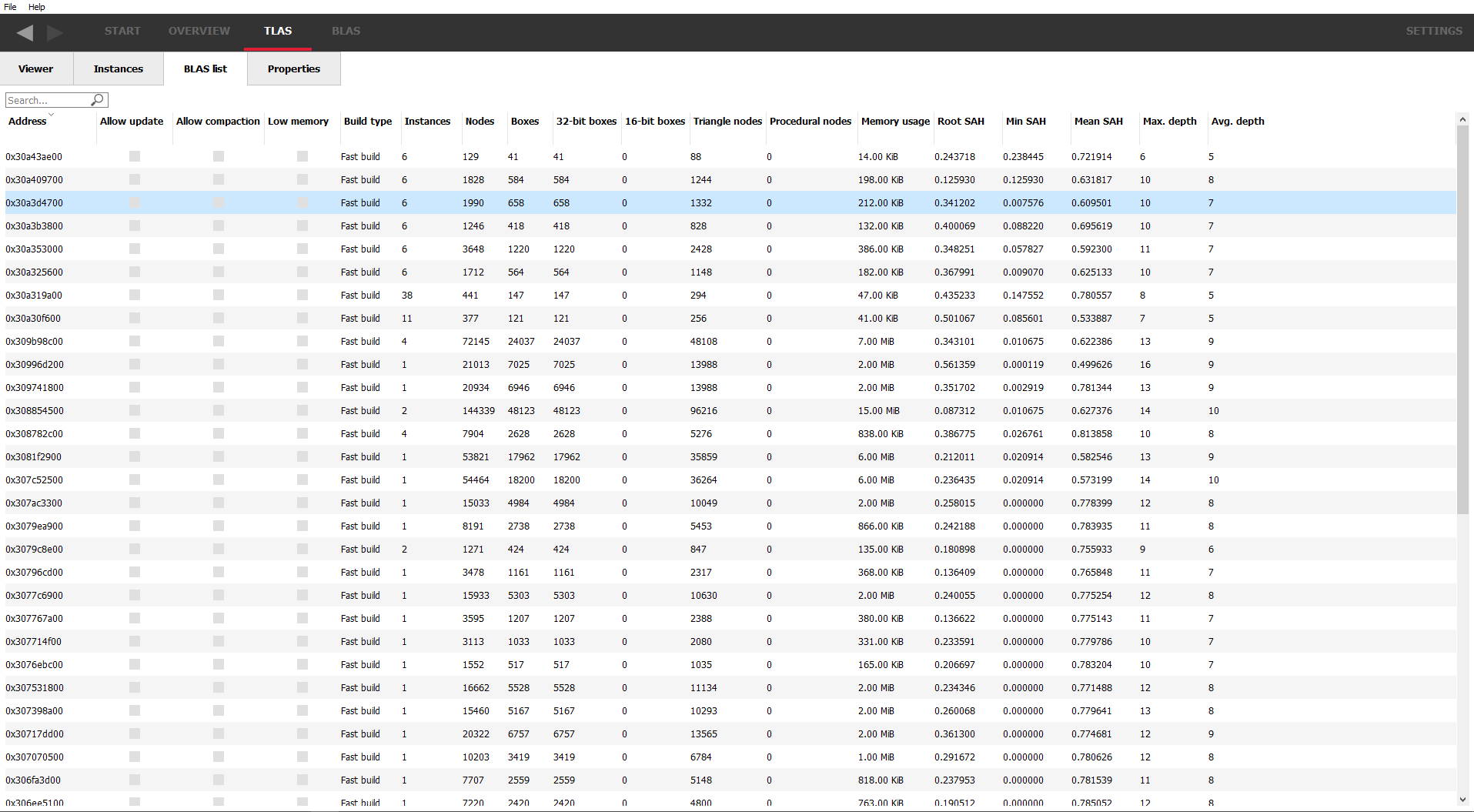Sort by Avg. depth column header
The height and width of the screenshot is (812, 1474).
1238,121
